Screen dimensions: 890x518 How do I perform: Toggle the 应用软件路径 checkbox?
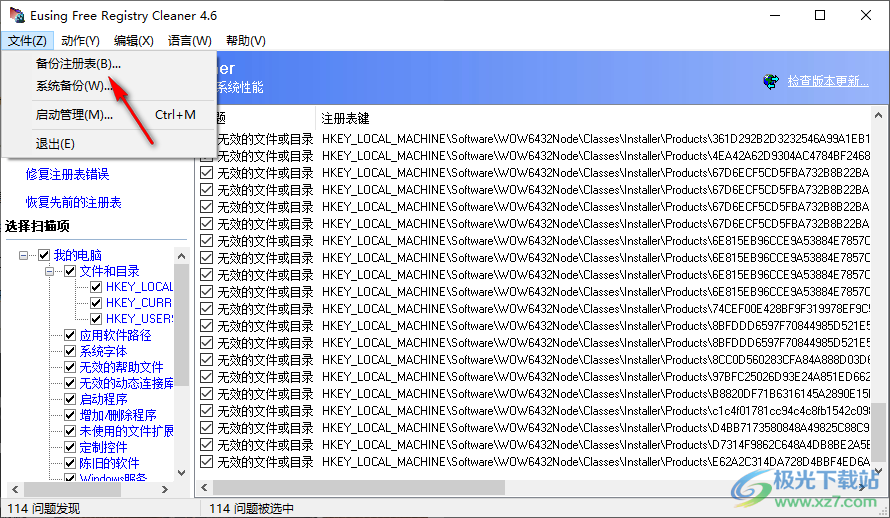click(70, 335)
